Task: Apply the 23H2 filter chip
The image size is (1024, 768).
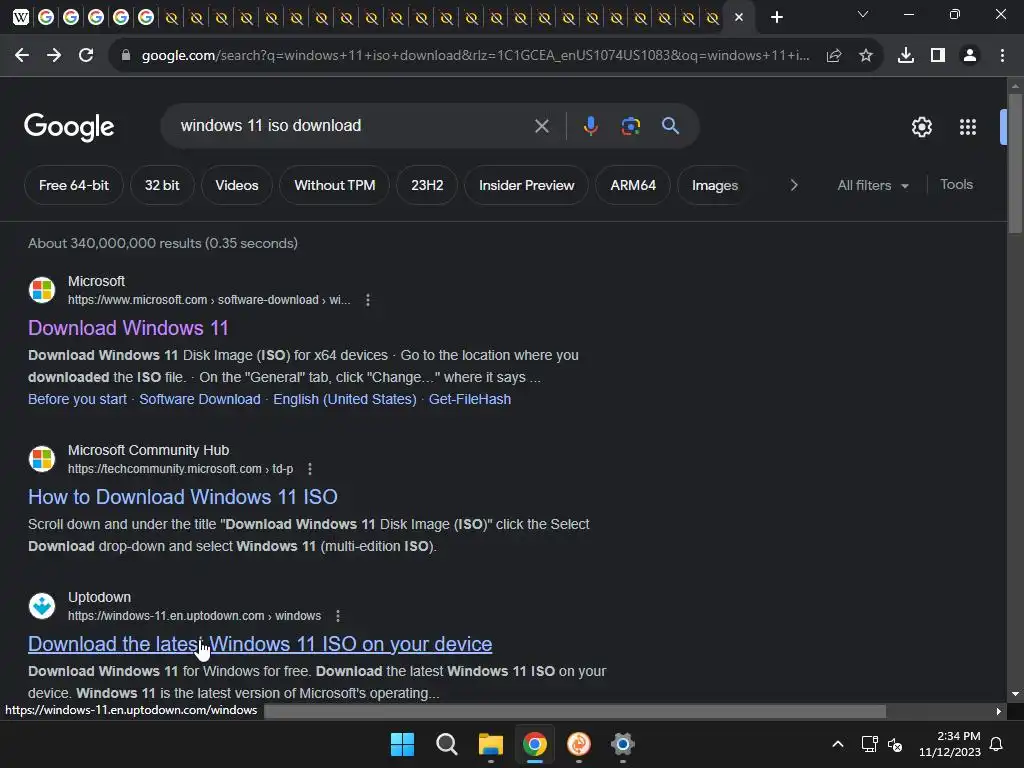Action: [x=427, y=185]
